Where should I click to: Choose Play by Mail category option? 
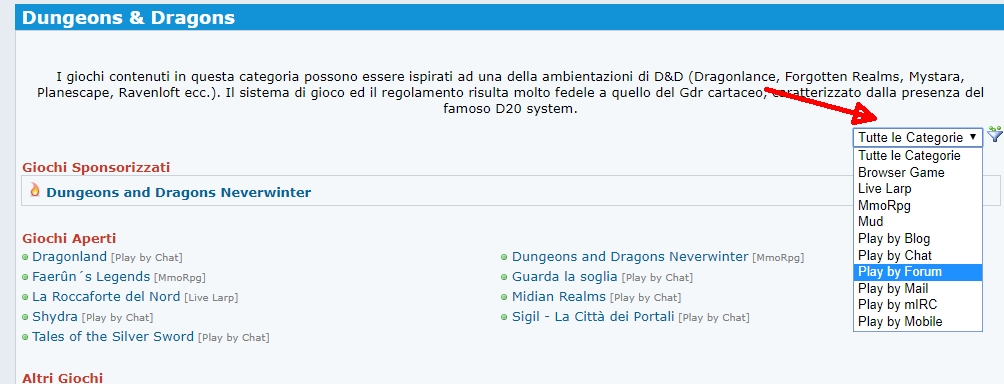[x=918, y=289]
